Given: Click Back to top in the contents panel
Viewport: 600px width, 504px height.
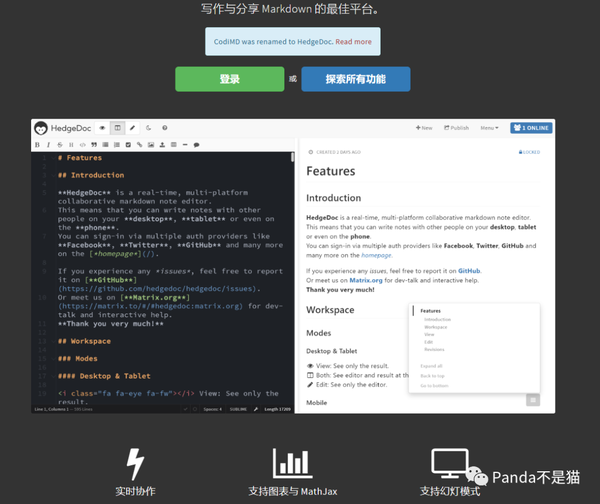Looking at the screenshot, I should tap(432, 376).
